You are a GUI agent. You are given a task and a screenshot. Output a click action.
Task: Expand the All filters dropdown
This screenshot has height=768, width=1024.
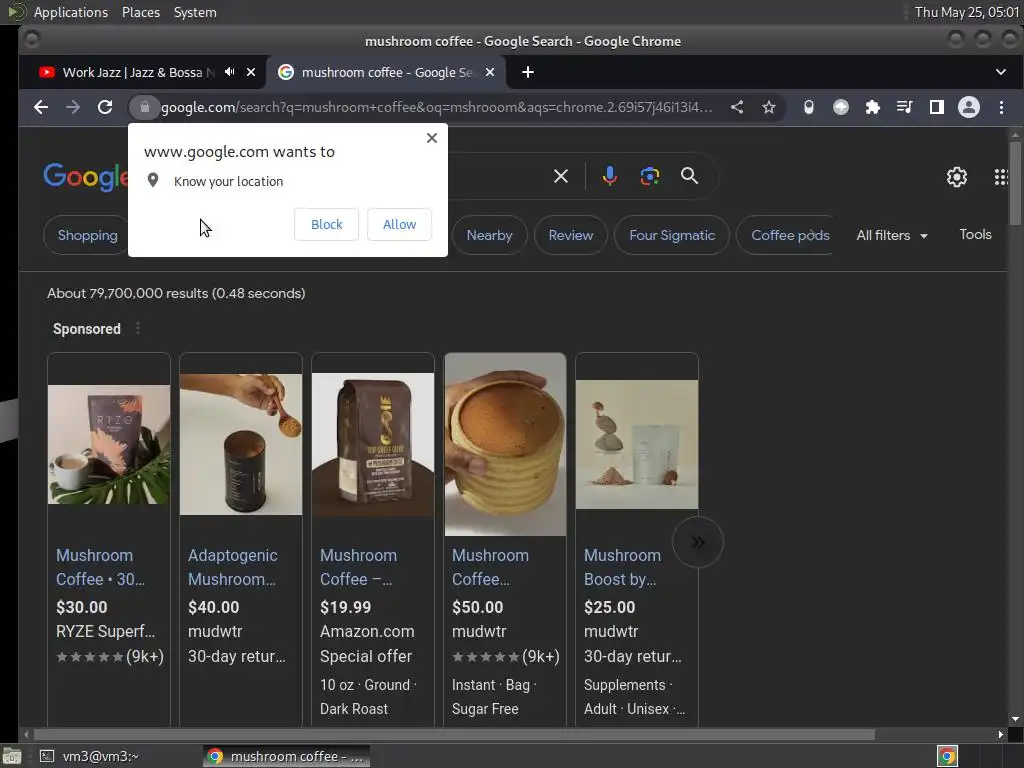(892, 235)
